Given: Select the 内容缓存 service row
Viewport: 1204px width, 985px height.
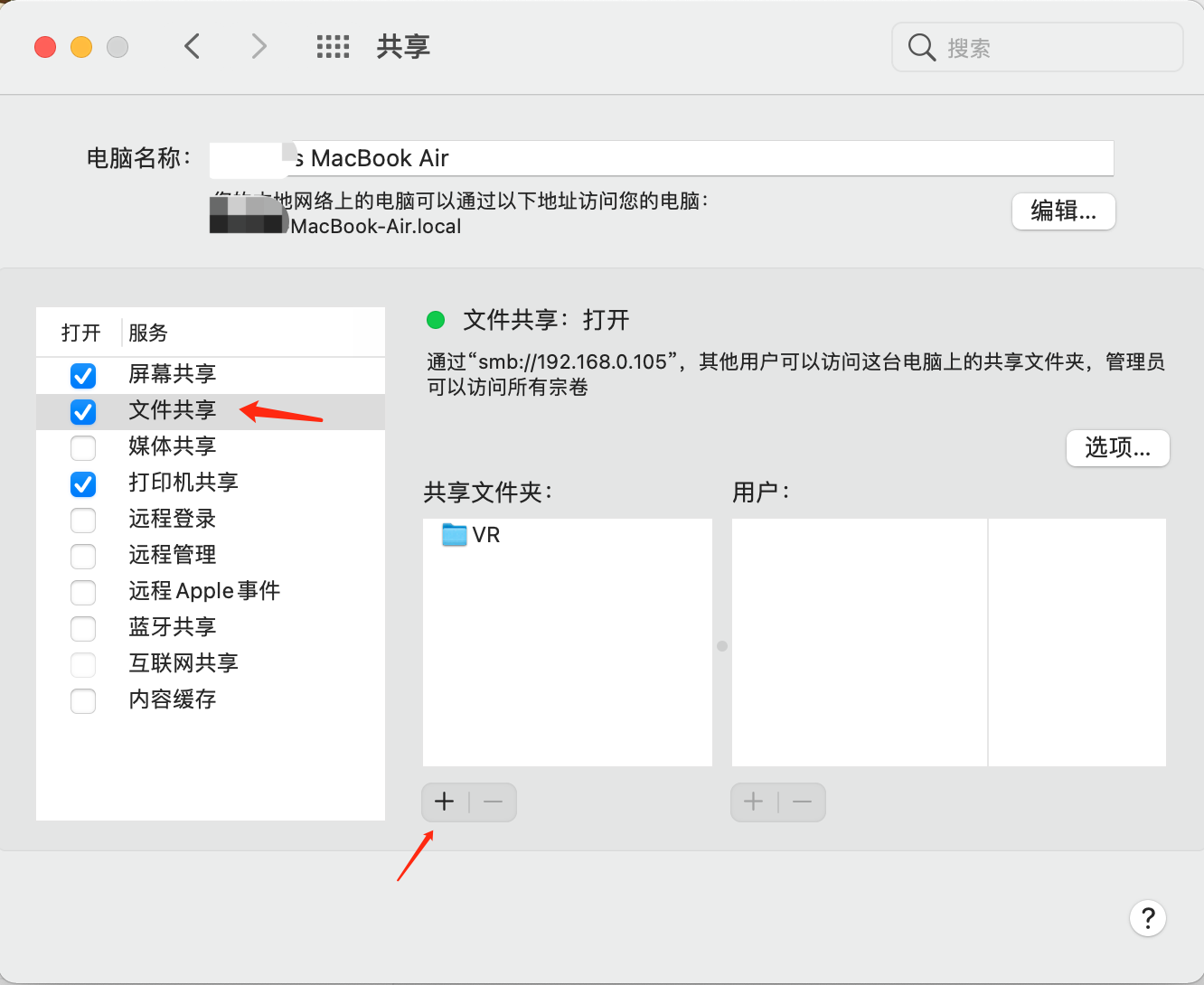Looking at the screenshot, I should (x=211, y=700).
